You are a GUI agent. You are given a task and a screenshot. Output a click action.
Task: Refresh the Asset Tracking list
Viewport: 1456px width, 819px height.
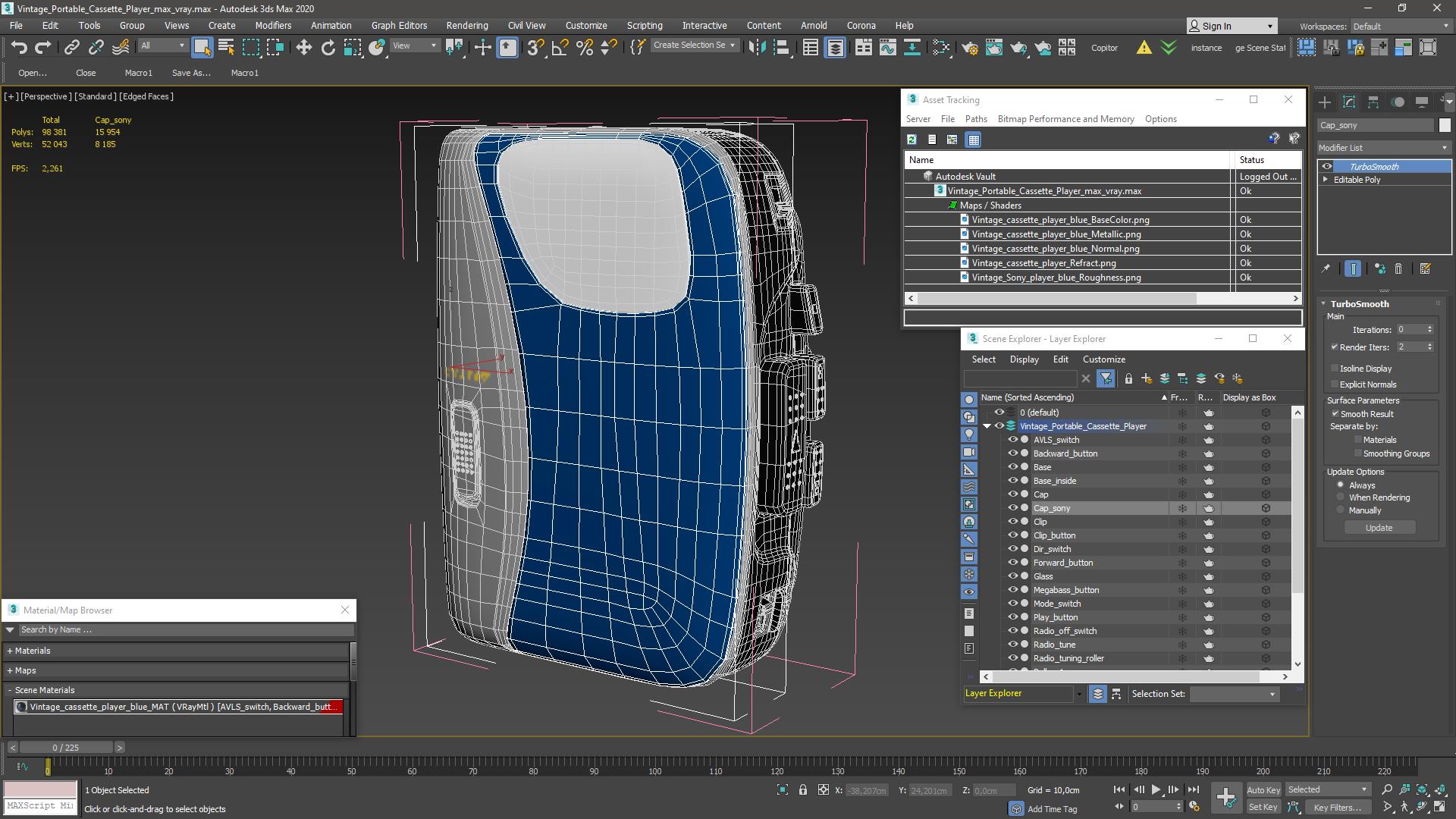(912, 140)
